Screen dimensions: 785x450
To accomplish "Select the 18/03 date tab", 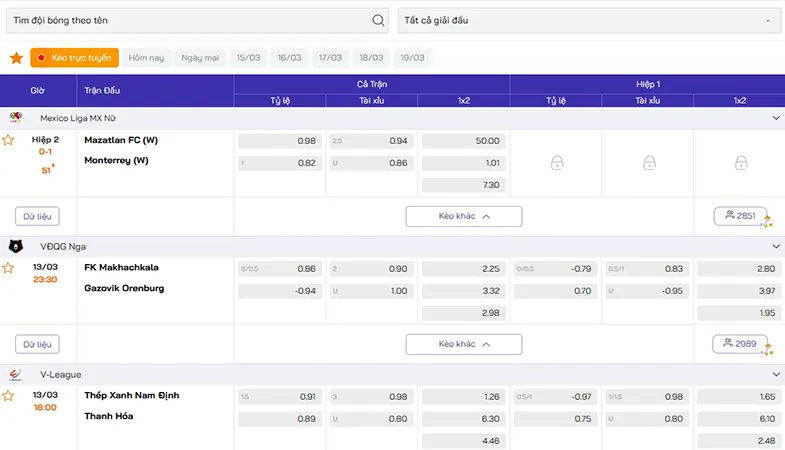I will click(x=371, y=58).
